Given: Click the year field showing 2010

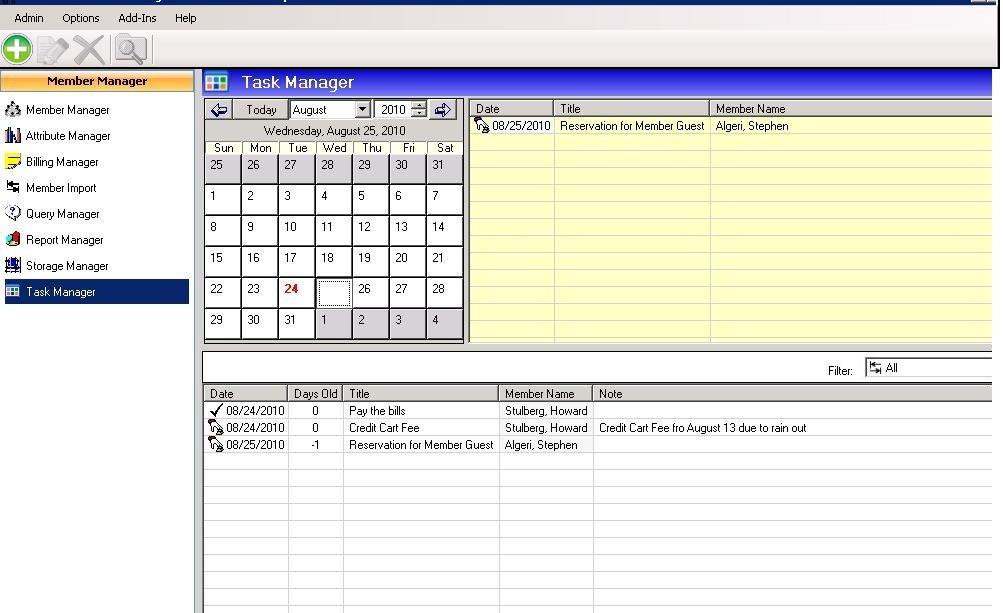Looking at the screenshot, I should 393,109.
